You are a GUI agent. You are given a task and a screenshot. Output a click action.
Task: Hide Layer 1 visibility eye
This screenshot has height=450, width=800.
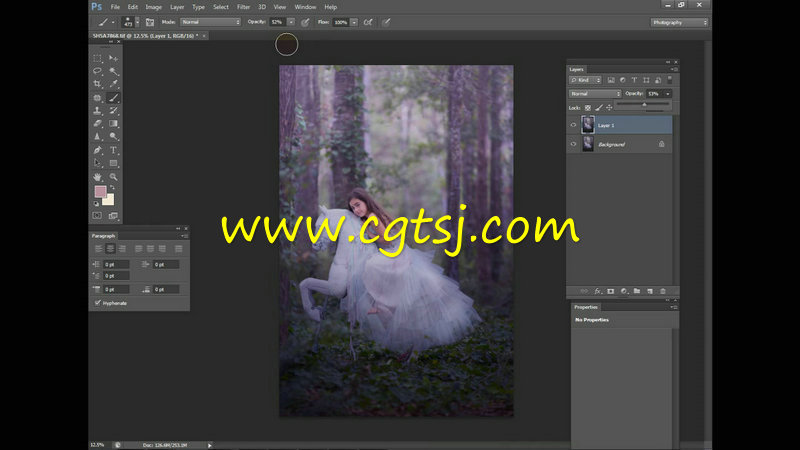pyautogui.click(x=573, y=125)
